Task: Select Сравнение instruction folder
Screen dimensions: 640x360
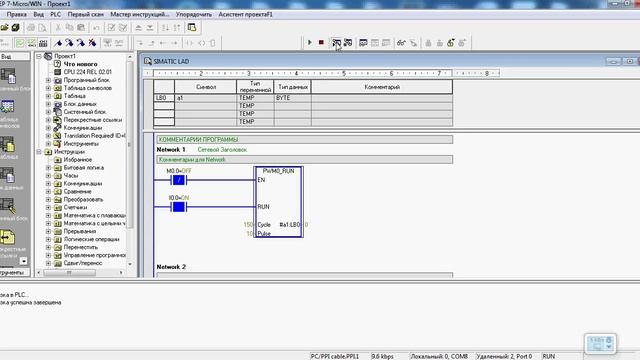Action: click(x=78, y=191)
